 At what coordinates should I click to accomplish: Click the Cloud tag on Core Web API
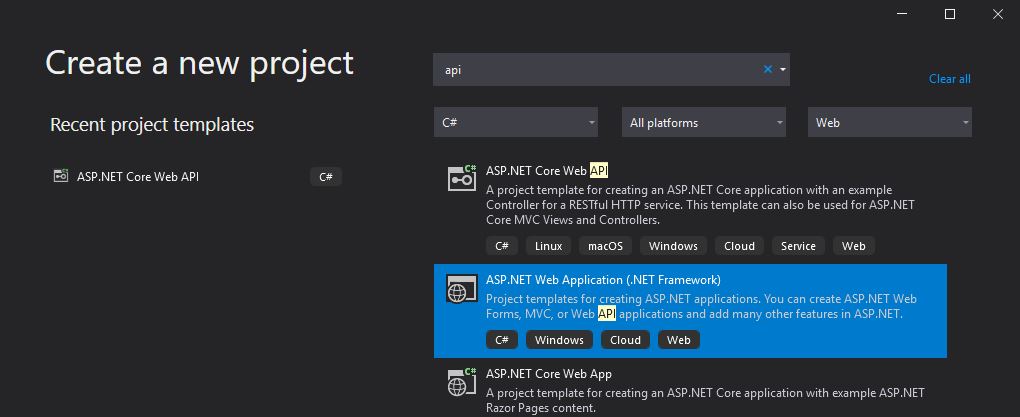(x=740, y=246)
